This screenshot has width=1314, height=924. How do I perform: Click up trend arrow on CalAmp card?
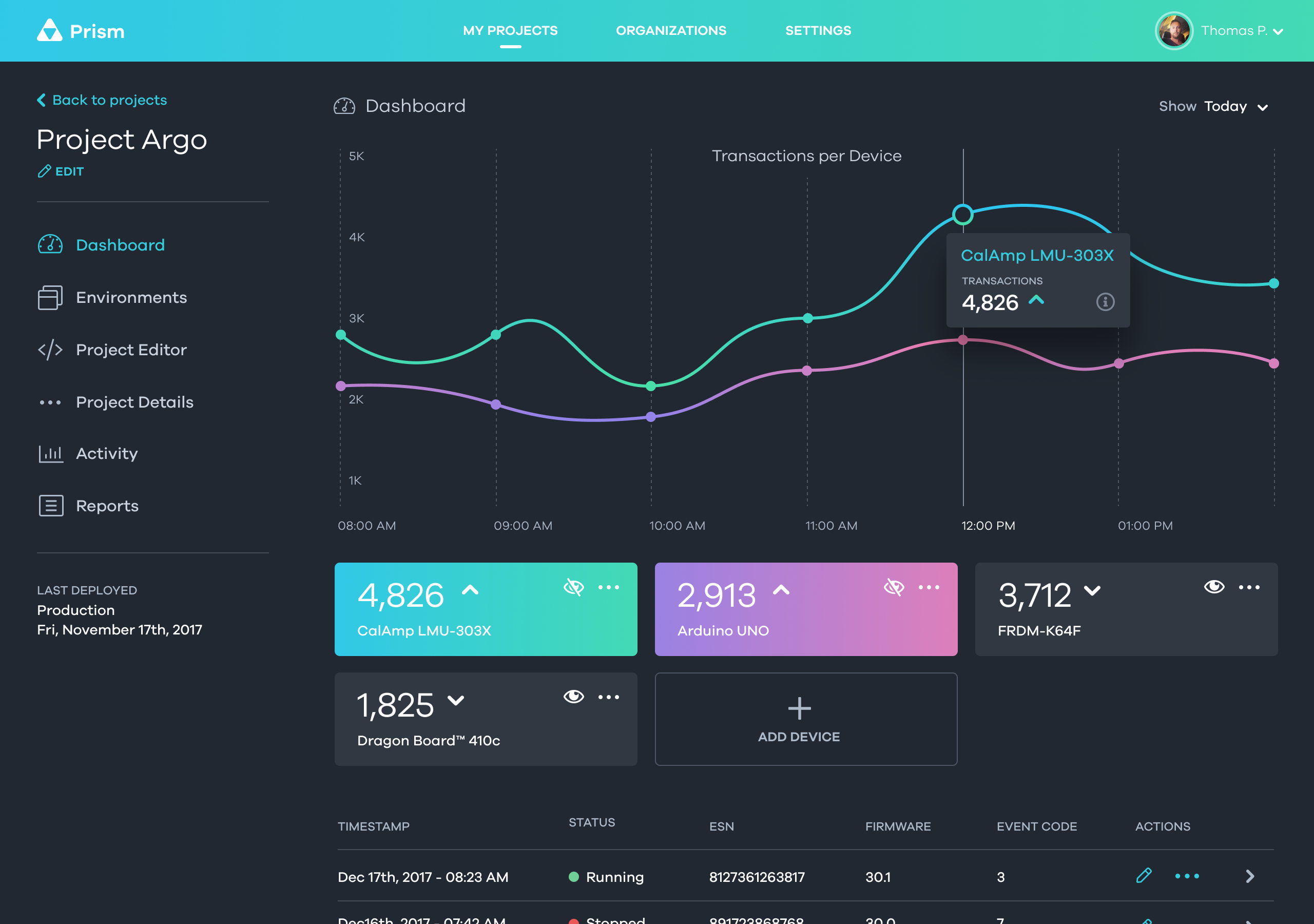coord(470,590)
